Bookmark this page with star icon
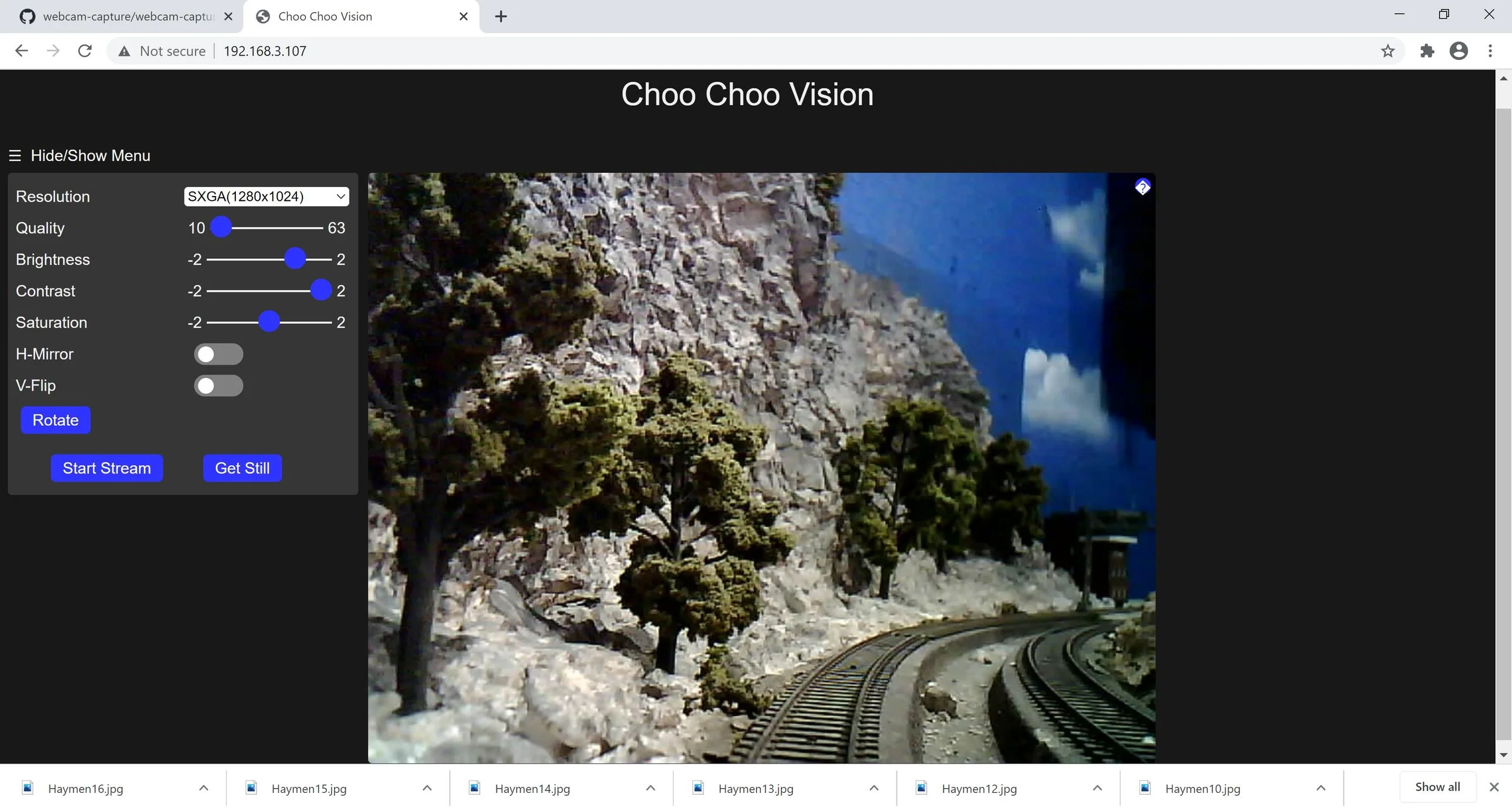Viewport: 1512px width, 811px height. click(1387, 51)
